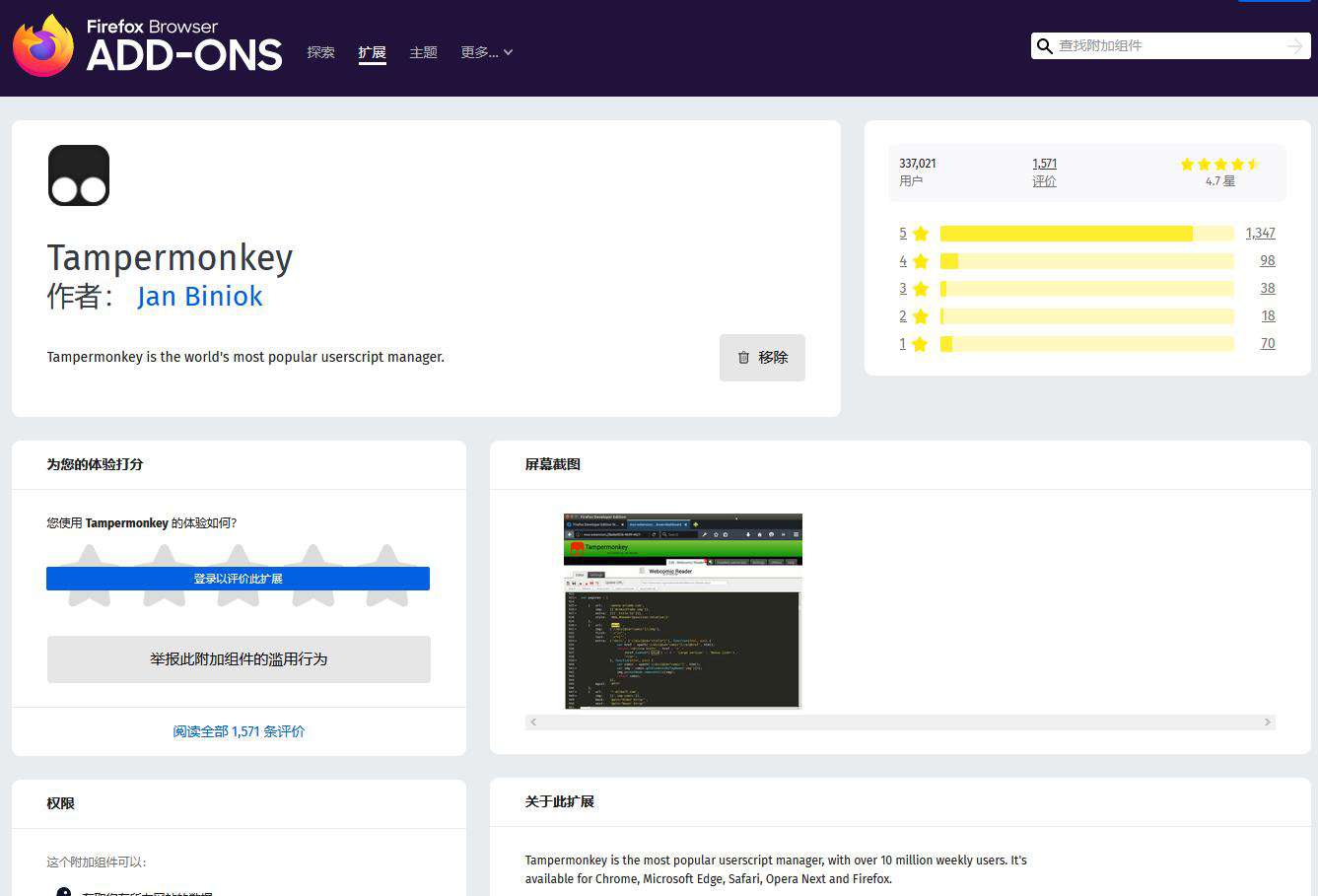The height and width of the screenshot is (896, 1318).
Task: Click screenshot scrollbar right arrow
Action: [1268, 723]
